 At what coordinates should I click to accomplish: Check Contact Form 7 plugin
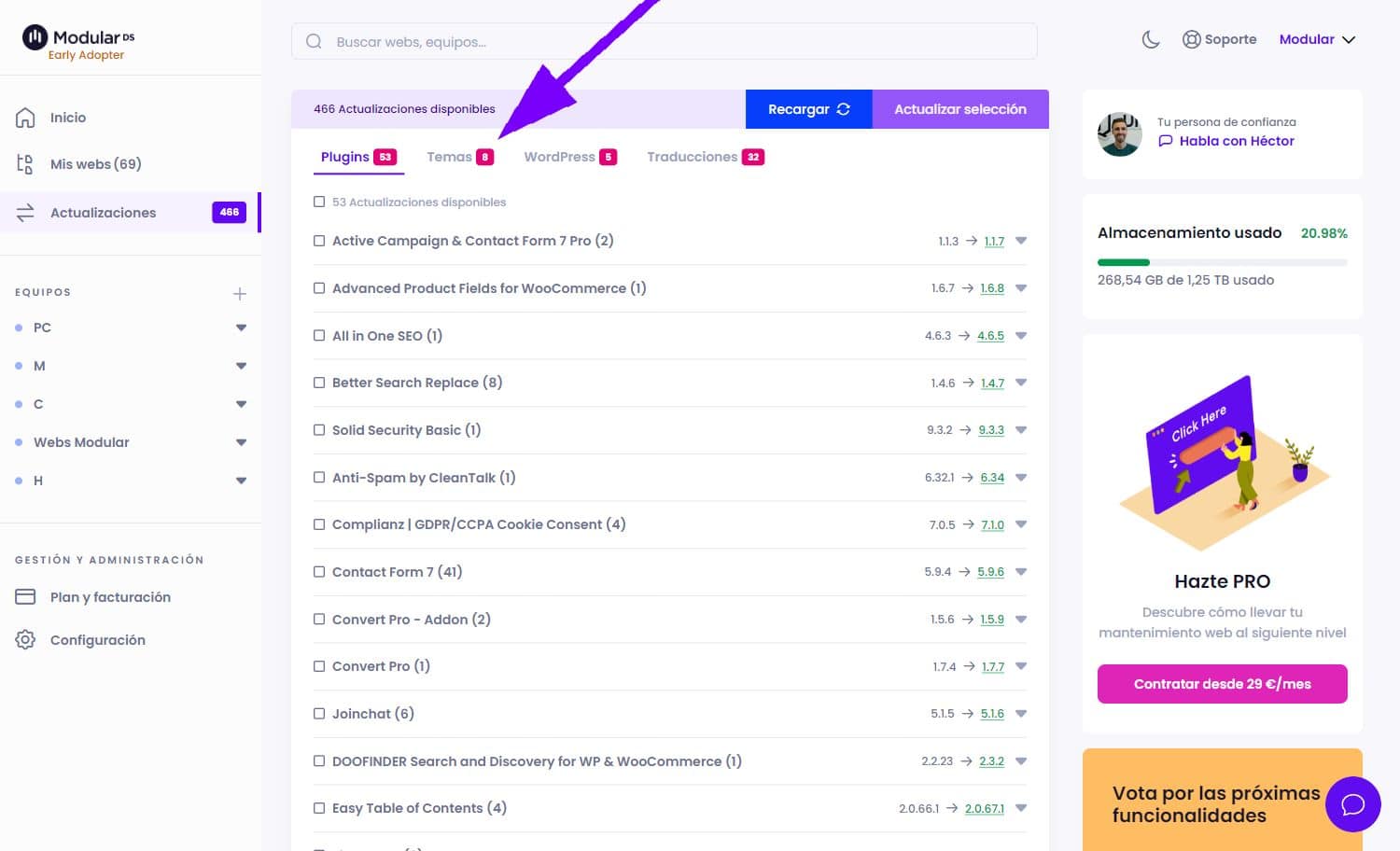tap(319, 572)
